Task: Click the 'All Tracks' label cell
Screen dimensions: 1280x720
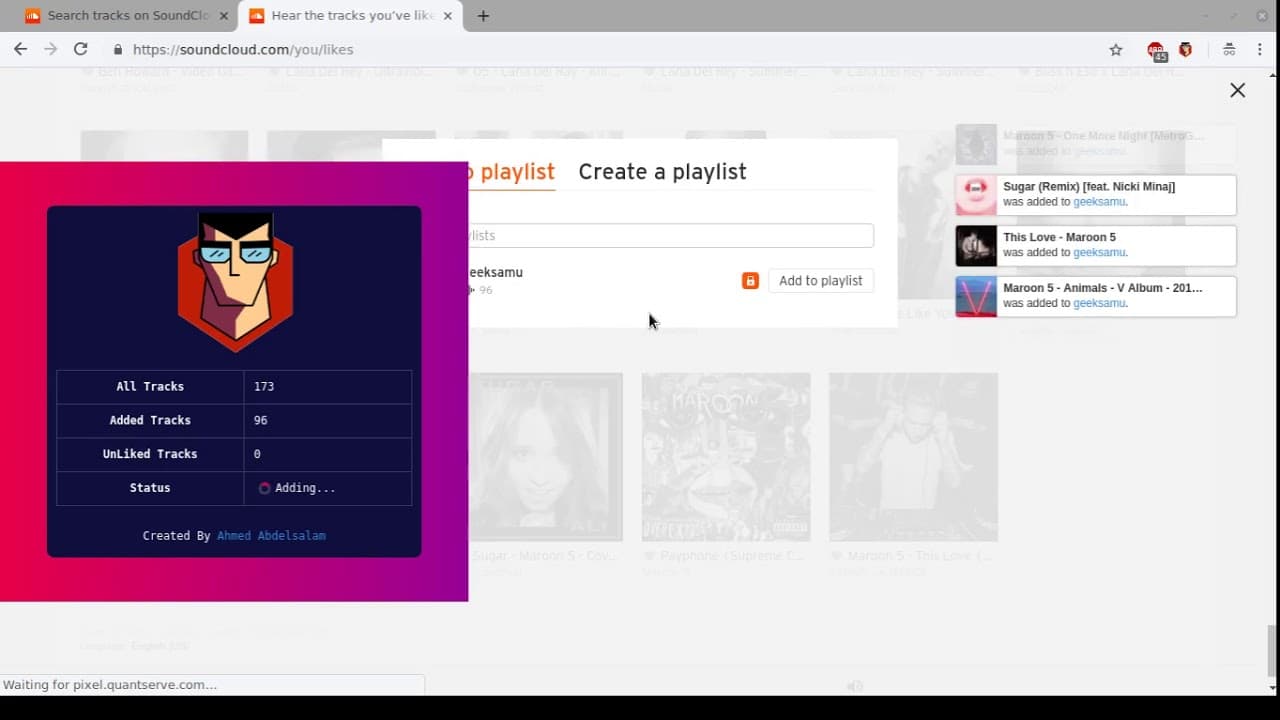Action: point(150,387)
